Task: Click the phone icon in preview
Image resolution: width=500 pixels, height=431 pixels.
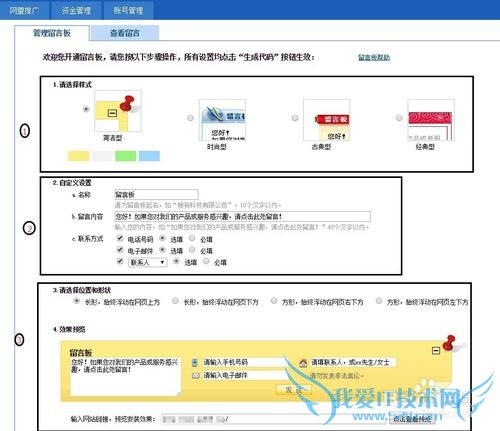Action: tap(195, 363)
